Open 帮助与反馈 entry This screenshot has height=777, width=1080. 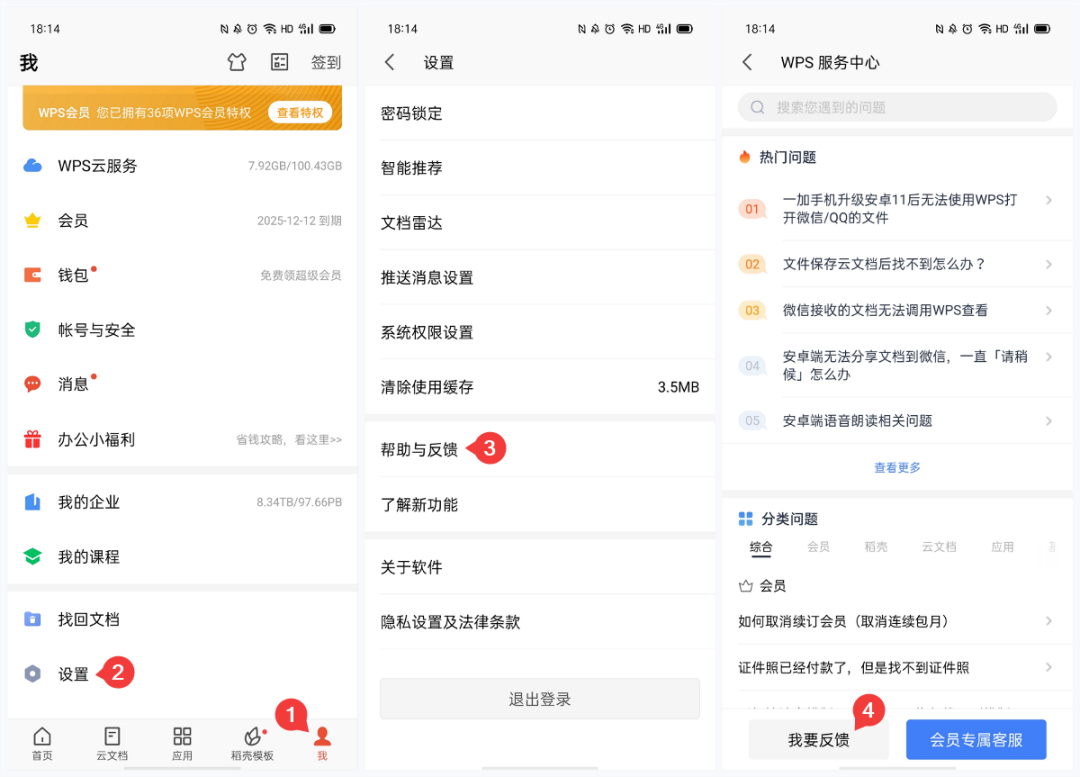540,449
